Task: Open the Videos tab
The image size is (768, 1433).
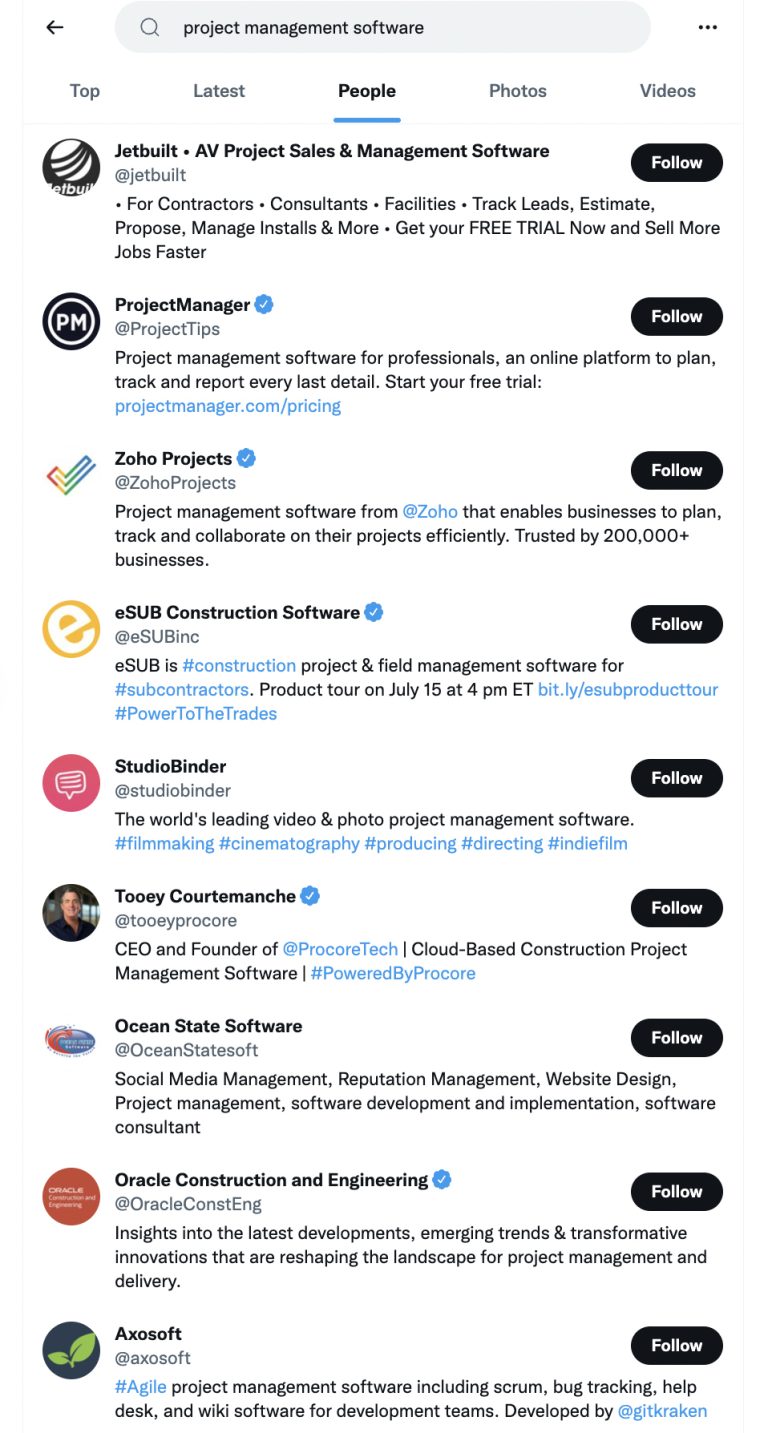Action: [667, 91]
